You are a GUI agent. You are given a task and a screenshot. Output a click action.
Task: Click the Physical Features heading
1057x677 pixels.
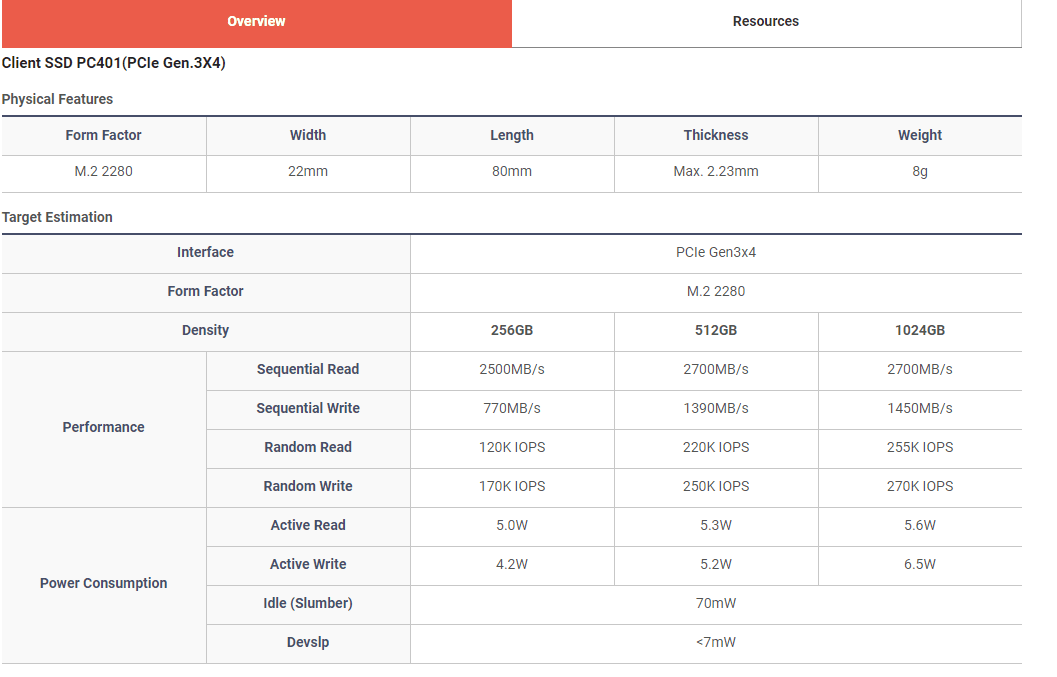57,99
